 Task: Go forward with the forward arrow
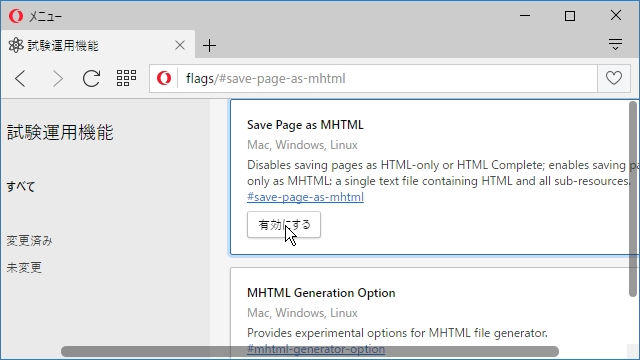58,78
